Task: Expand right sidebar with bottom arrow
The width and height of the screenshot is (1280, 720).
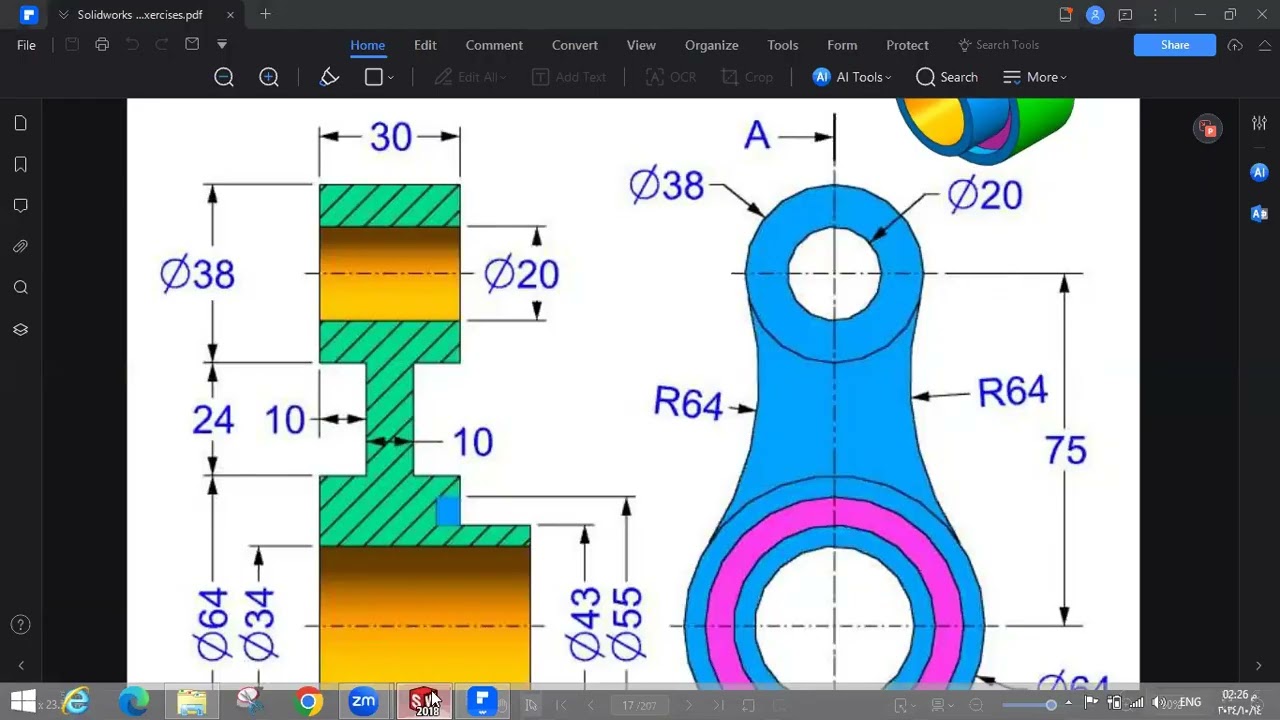Action: pyautogui.click(x=1259, y=665)
